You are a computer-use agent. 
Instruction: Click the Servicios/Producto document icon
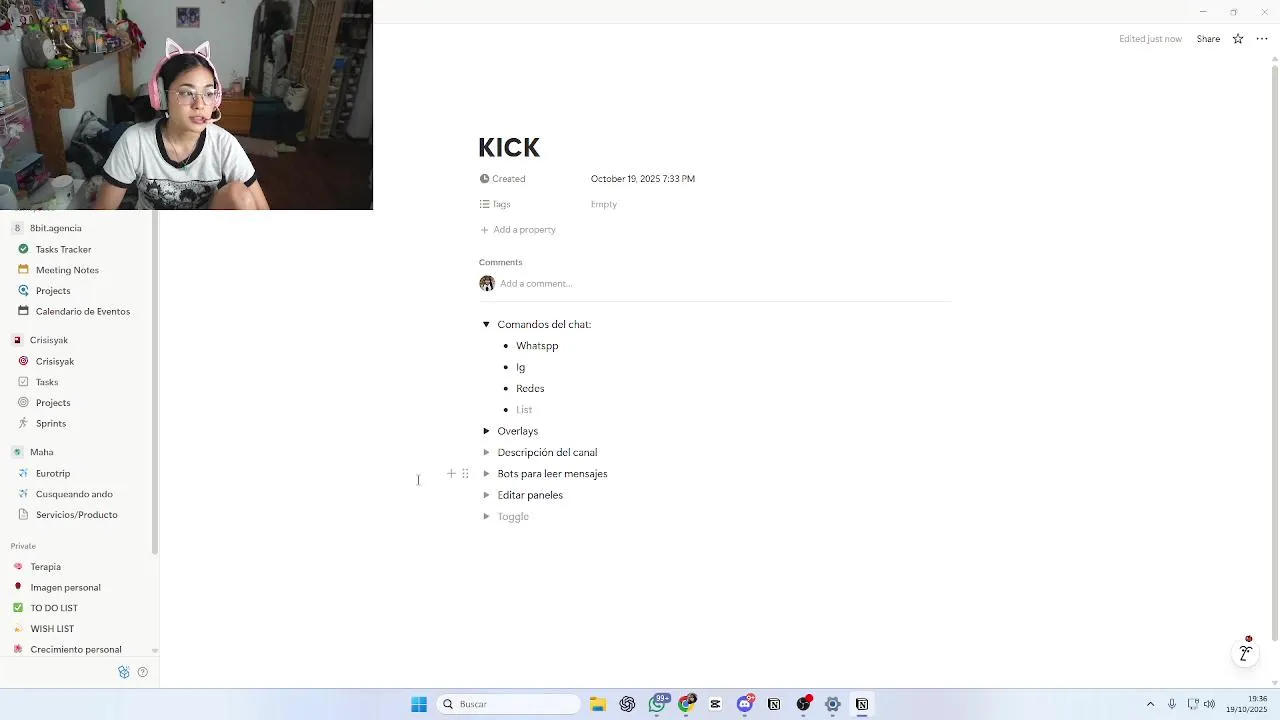pyautogui.click(x=23, y=515)
